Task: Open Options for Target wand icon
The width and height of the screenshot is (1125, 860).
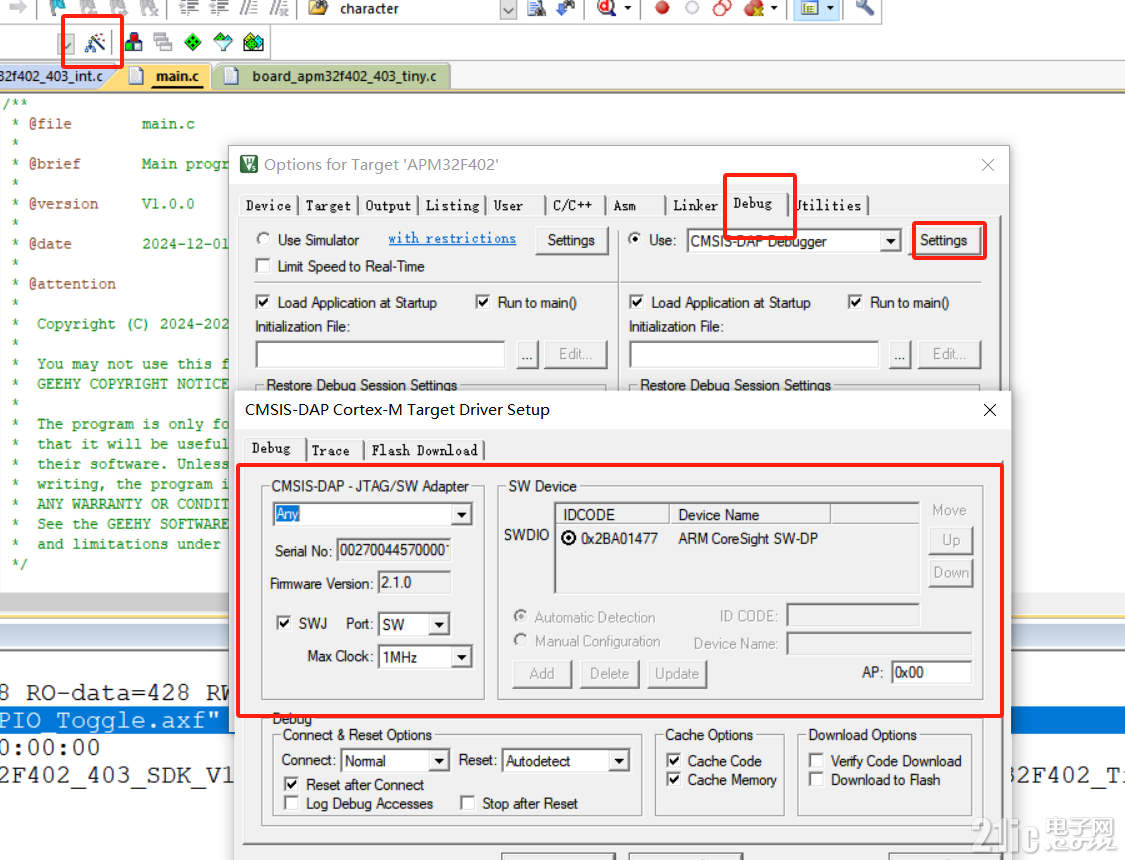Action: [x=95, y=43]
